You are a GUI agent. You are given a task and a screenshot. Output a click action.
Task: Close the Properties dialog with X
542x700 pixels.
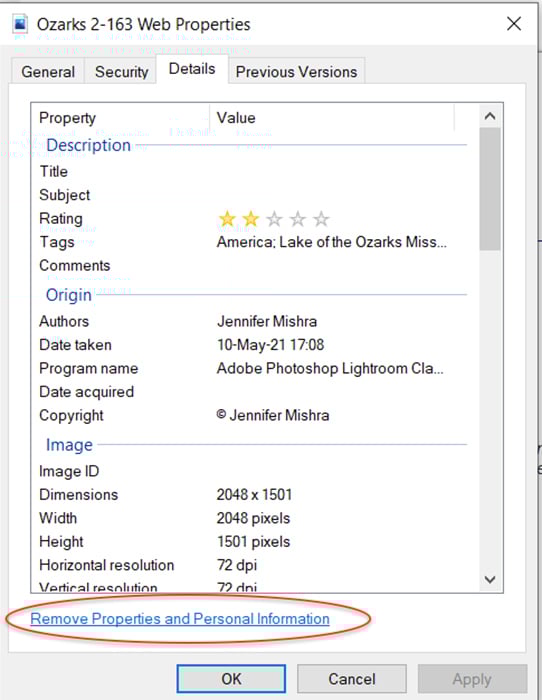point(514,24)
